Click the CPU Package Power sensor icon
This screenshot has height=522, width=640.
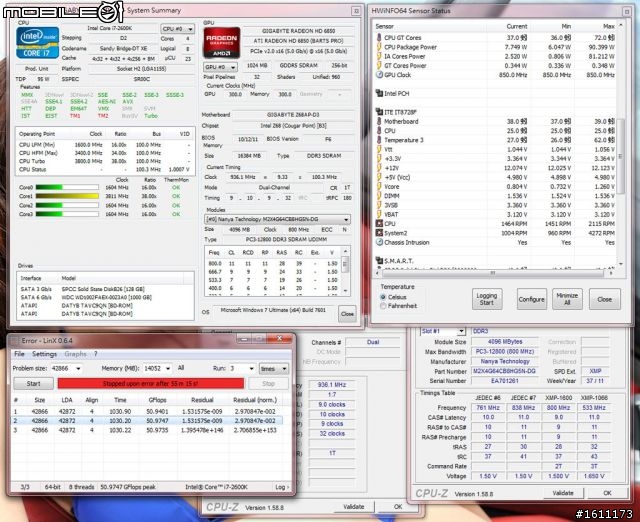point(379,47)
